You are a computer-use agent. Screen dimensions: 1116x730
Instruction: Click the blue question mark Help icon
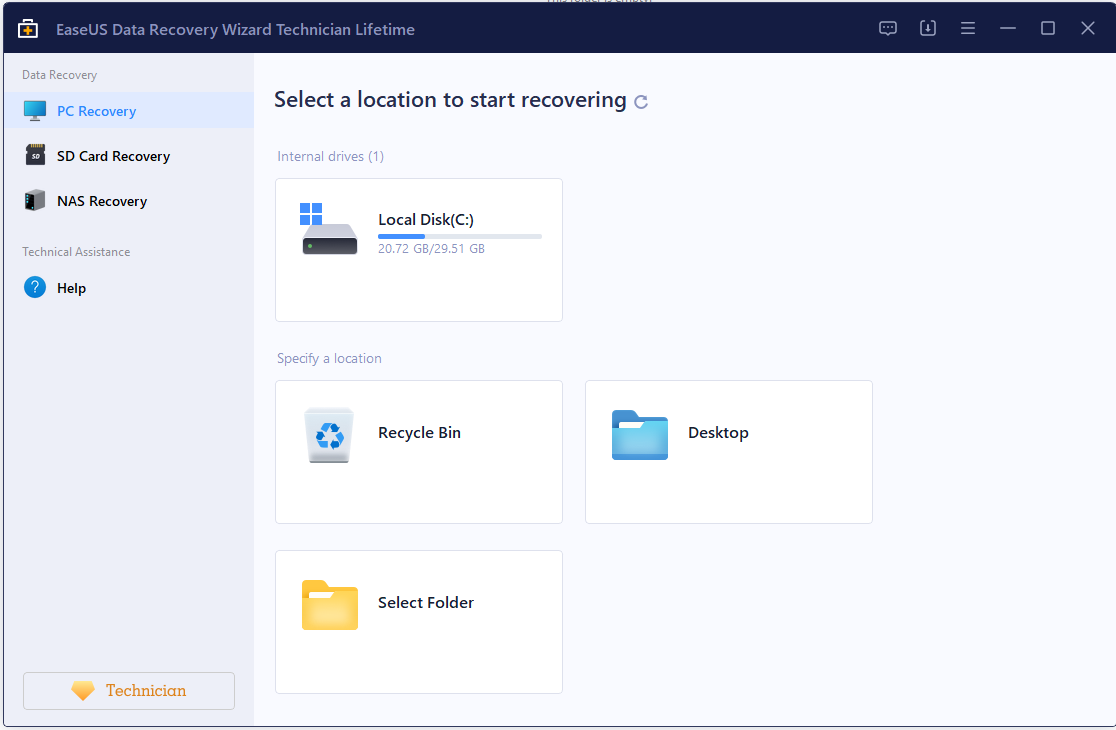(x=35, y=287)
